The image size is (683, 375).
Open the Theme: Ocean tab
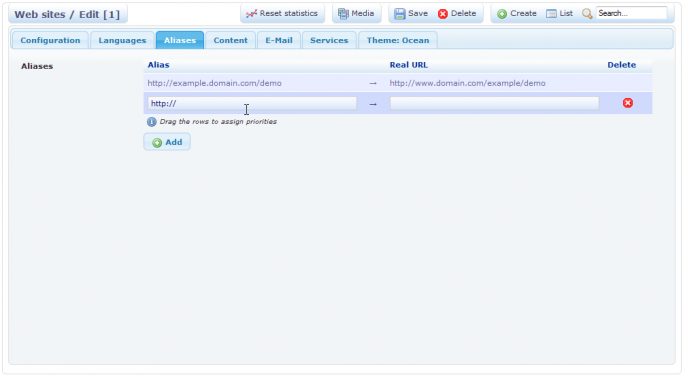pyautogui.click(x=398, y=40)
